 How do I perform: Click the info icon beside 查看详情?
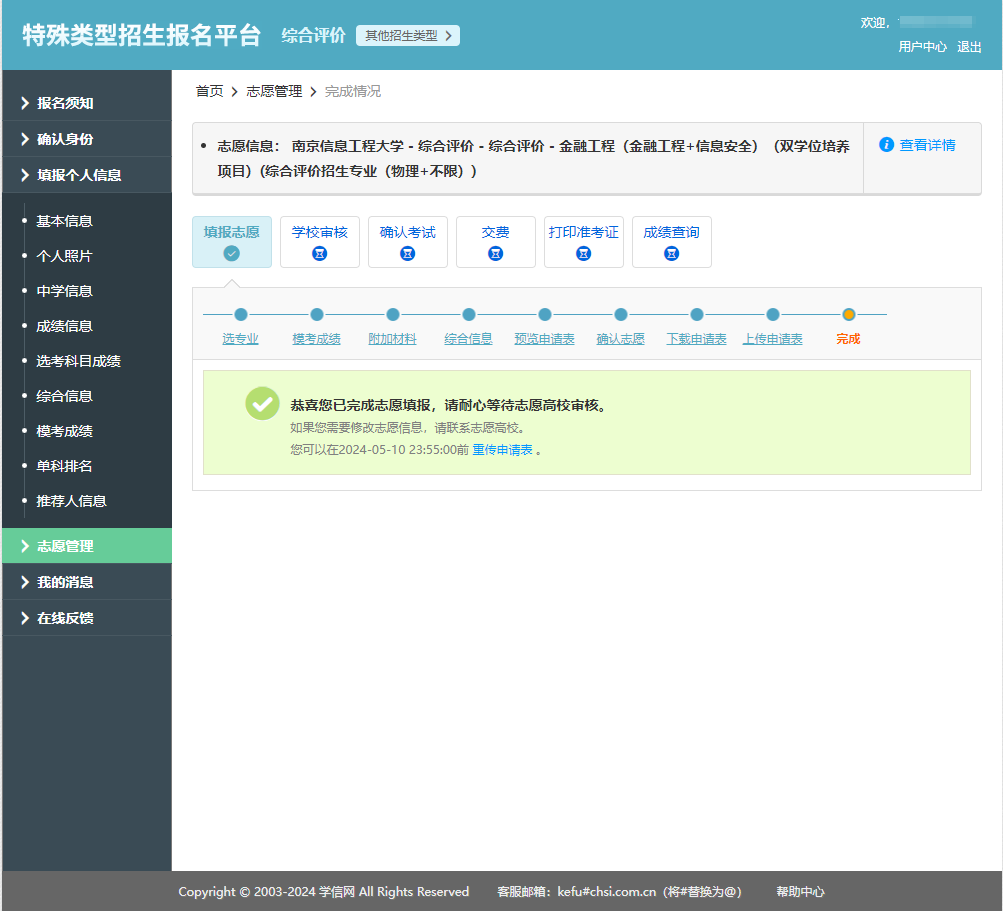pos(886,145)
